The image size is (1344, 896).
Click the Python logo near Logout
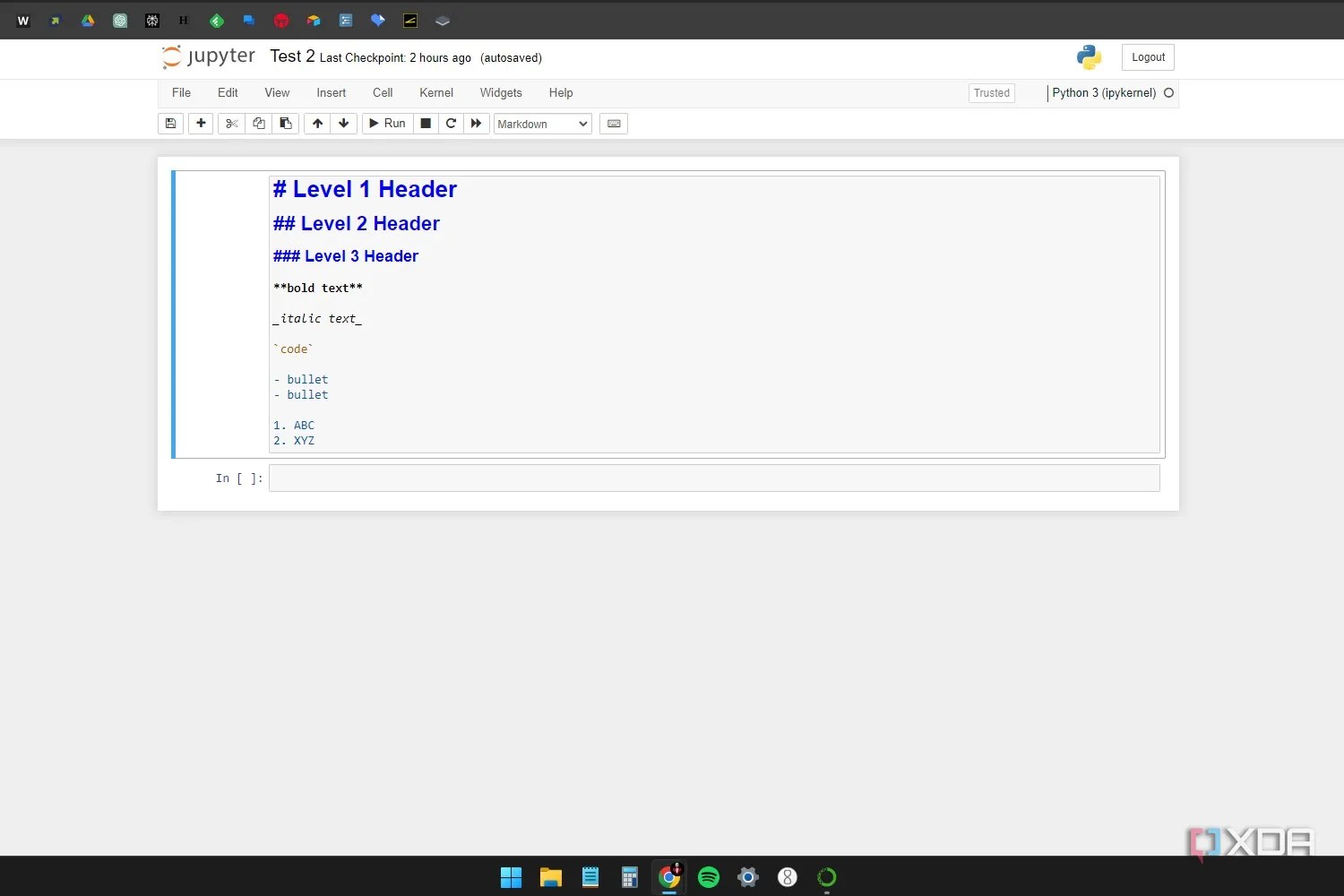pyautogui.click(x=1088, y=56)
